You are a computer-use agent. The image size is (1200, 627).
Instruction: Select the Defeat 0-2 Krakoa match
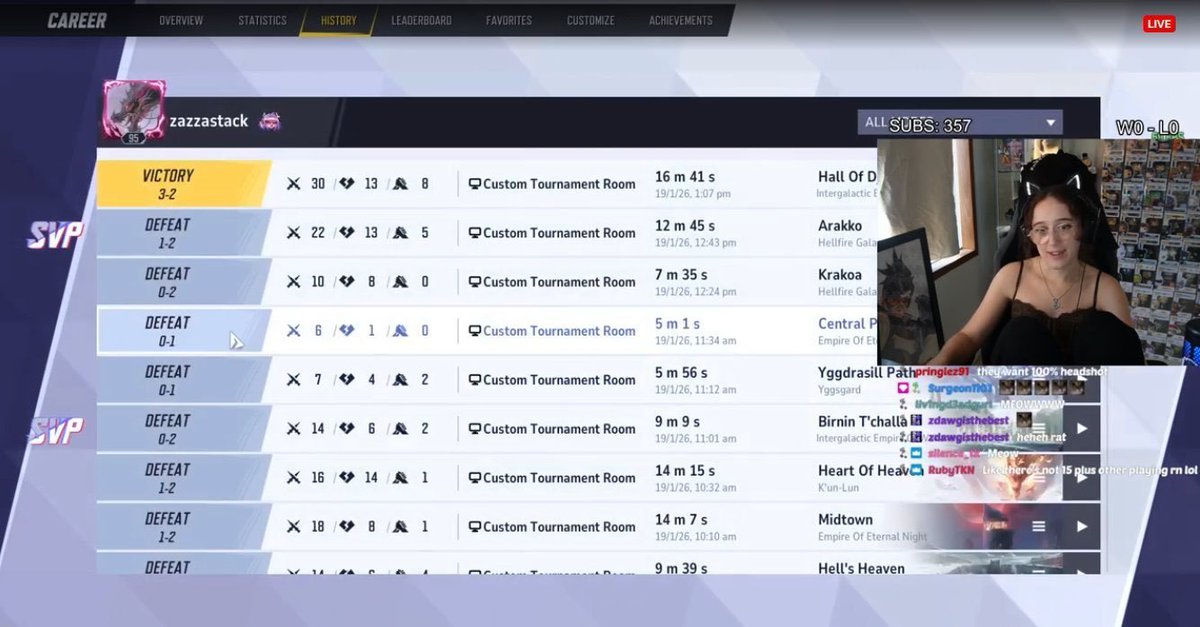click(598, 282)
